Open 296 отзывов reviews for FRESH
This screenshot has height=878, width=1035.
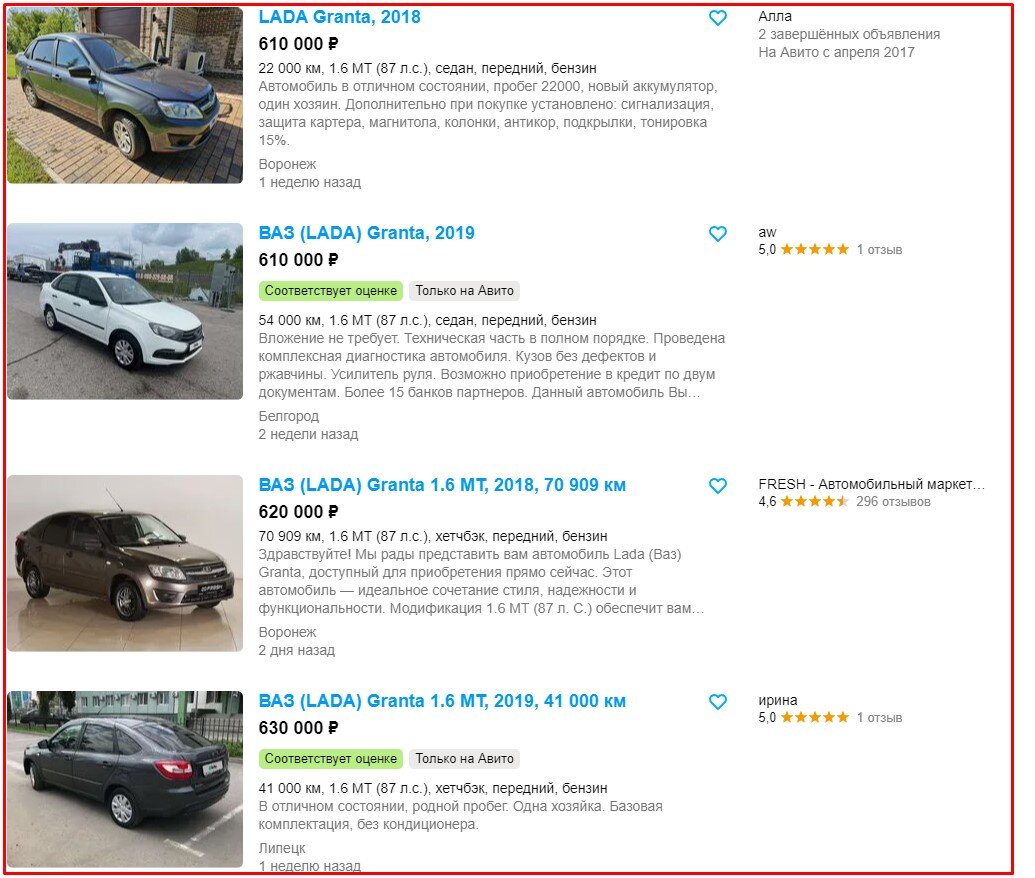[x=893, y=502]
